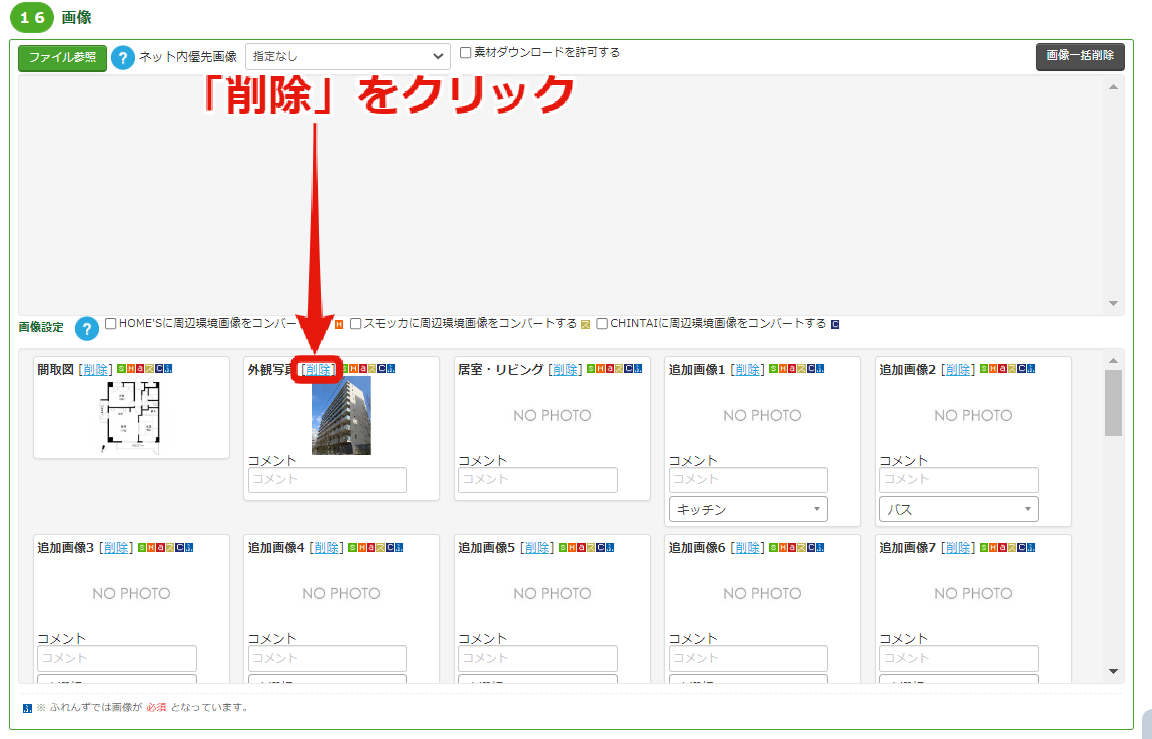Screen dimensions: 1152x739
Task: Click the image grid scrollbar up arrow
Action: pos(1113,360)
